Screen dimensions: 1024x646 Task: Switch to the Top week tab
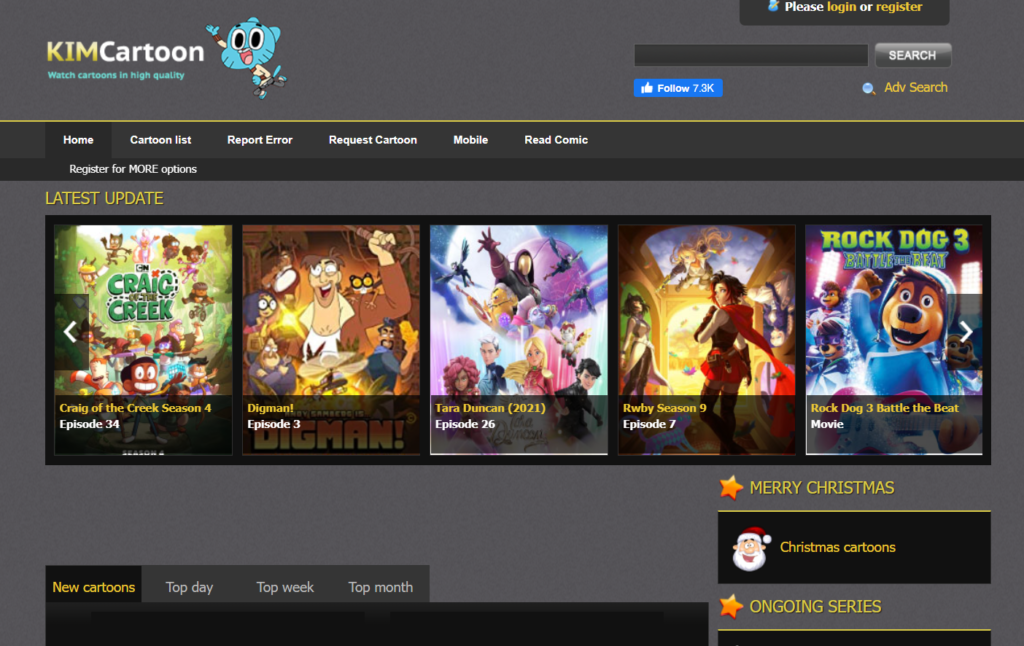[285, 587]
